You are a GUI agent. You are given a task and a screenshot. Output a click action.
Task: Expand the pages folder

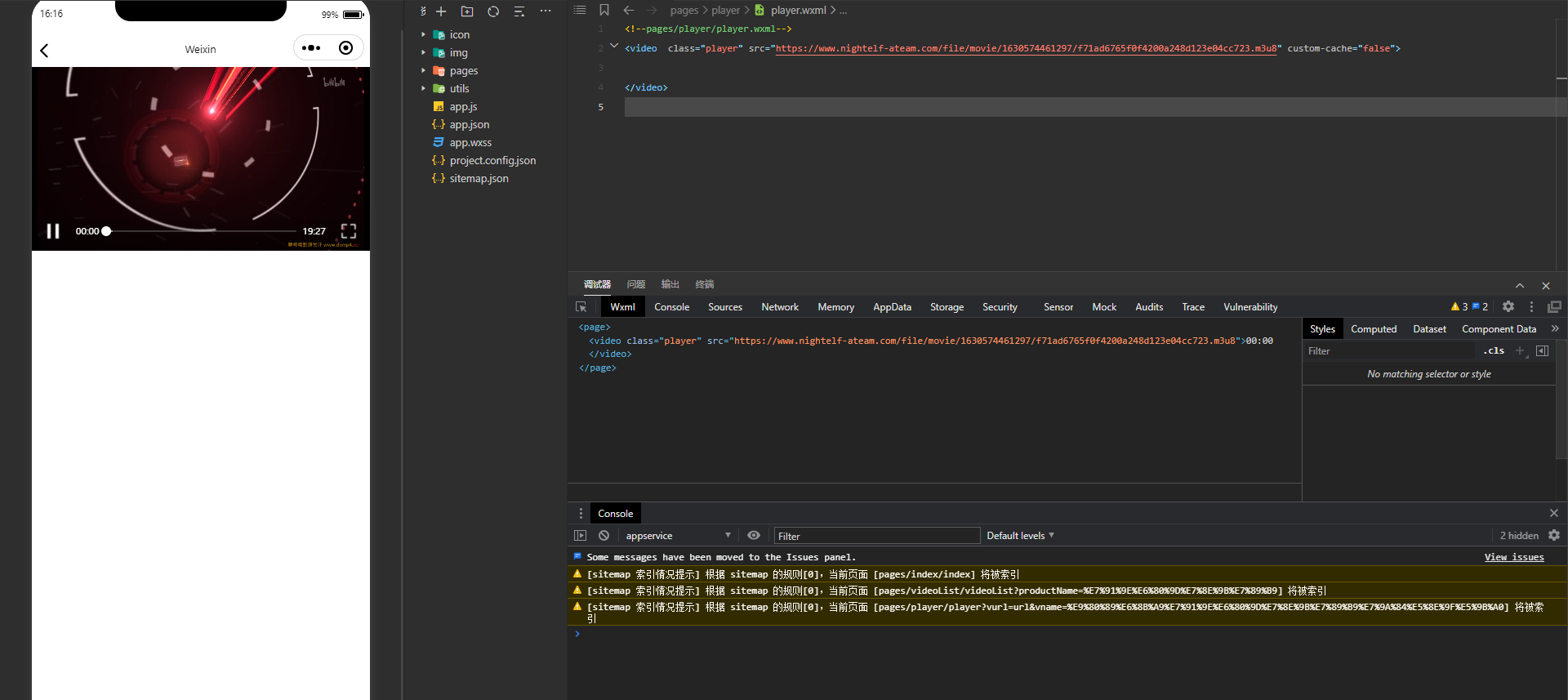[x=463, y=71]
